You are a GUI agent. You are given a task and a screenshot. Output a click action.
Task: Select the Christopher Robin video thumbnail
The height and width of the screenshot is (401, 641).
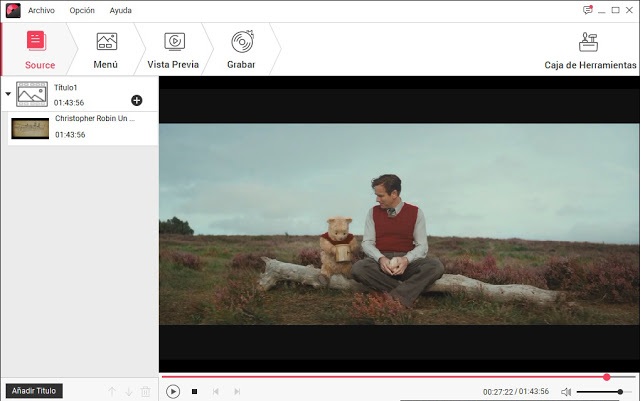(30, 128)
